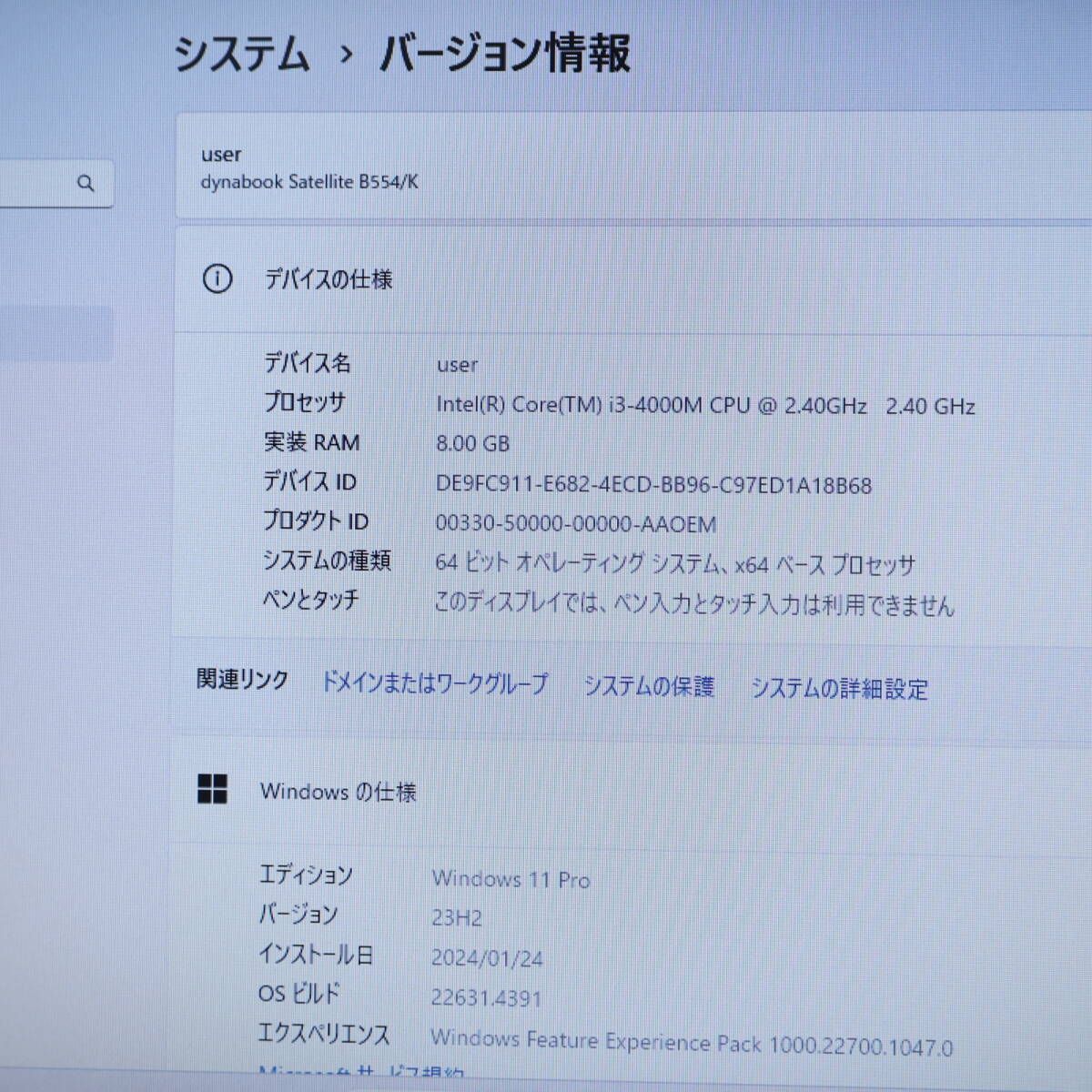Select install date 2024/01/24
1092x1092 pixels.
click(487, 958)
